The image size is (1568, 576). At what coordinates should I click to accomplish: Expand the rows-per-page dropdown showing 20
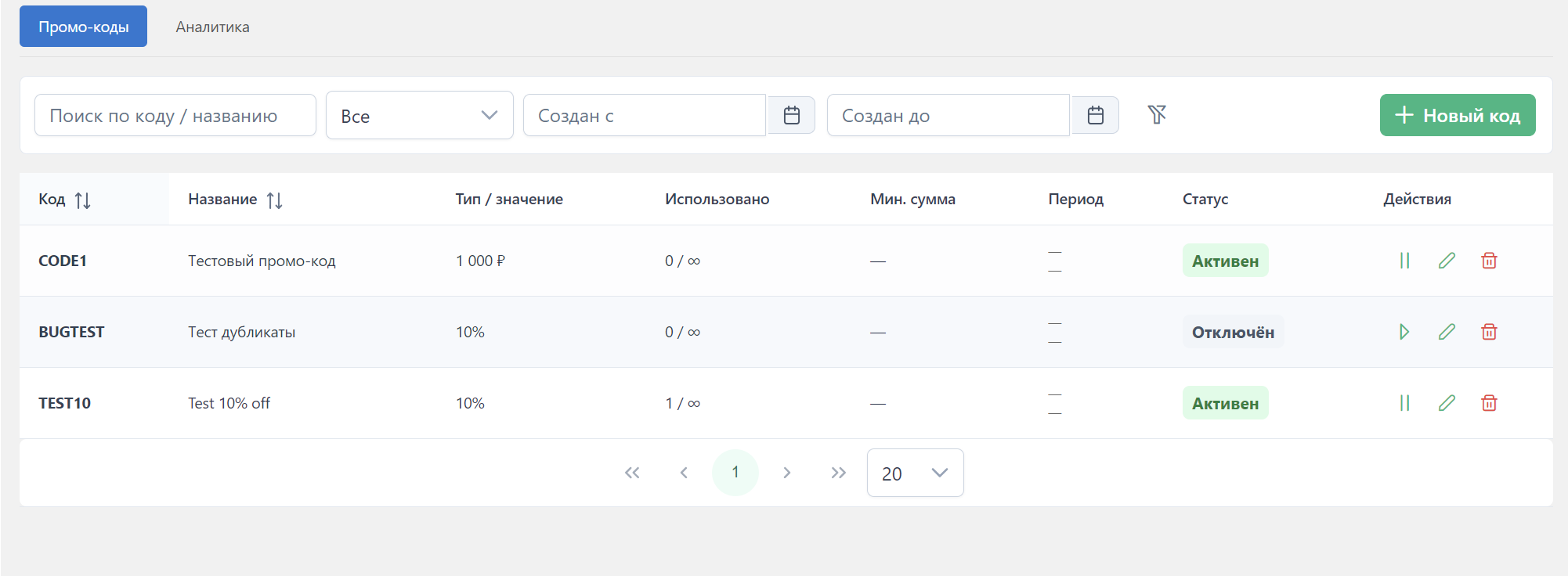click(915, 473)
